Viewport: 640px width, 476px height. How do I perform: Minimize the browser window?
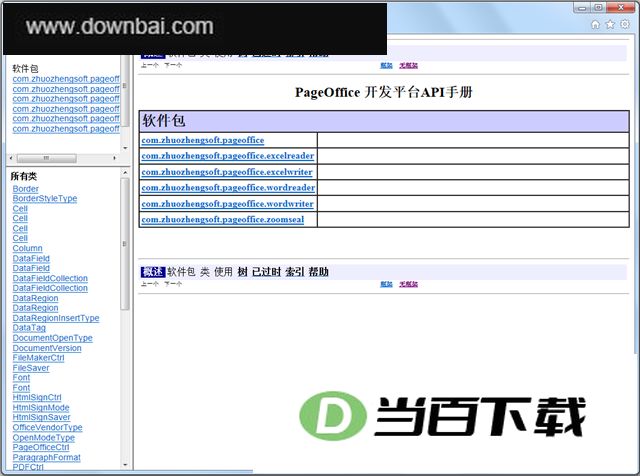point(582,7)
